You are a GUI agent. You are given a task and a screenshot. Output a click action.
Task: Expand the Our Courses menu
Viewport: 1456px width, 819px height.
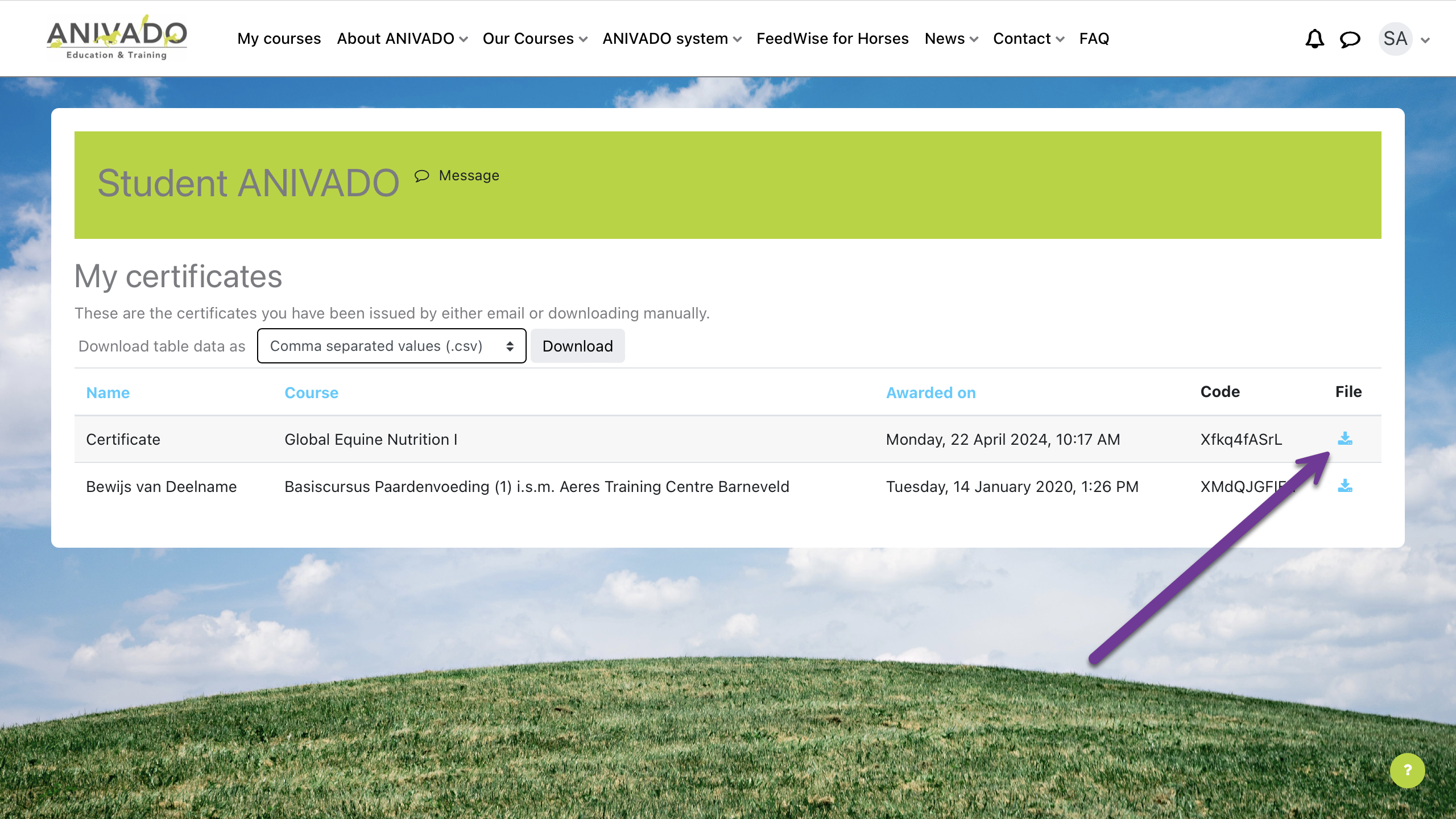535,39
